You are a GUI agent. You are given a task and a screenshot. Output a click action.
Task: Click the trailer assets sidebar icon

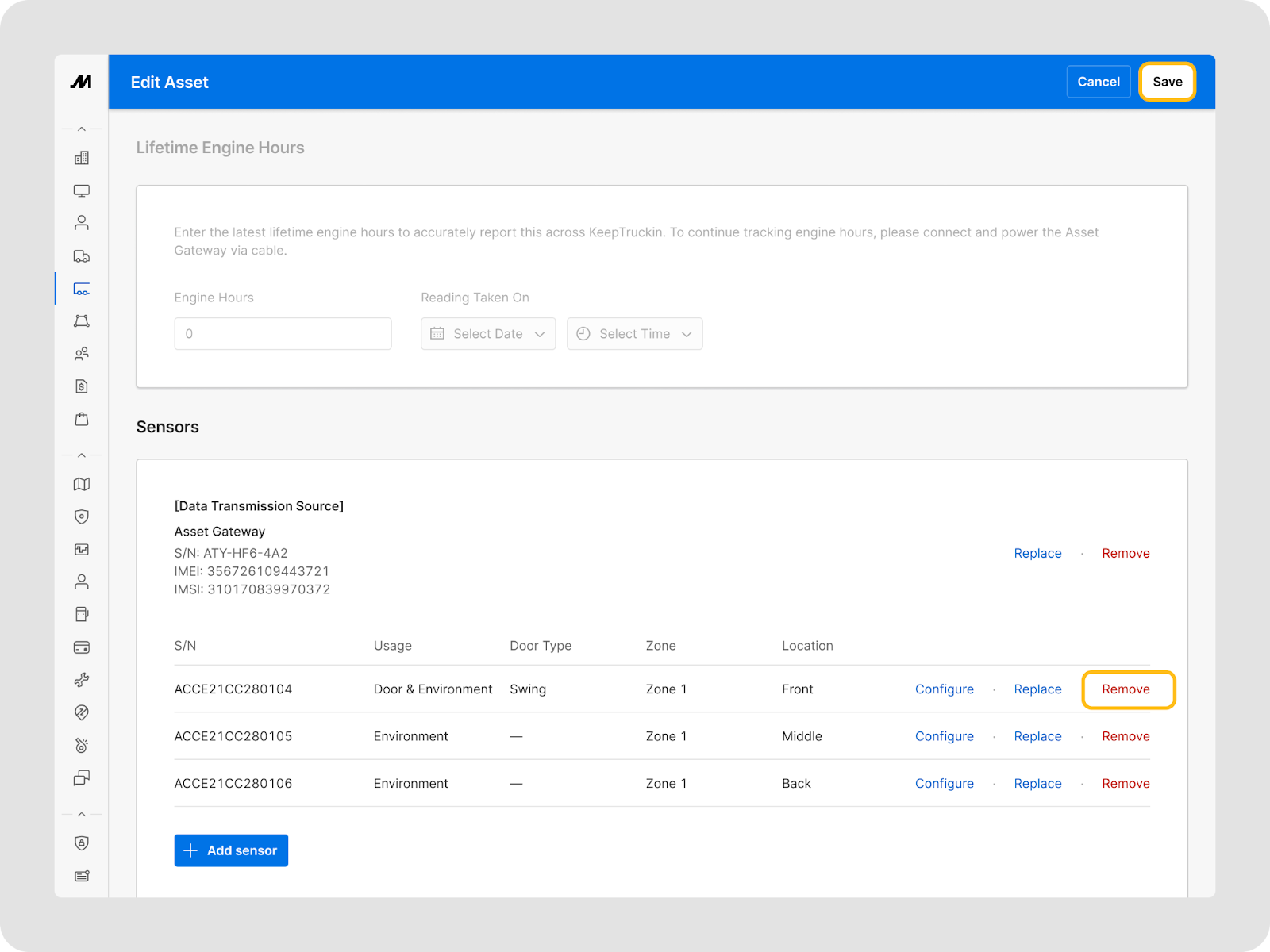click(81, 289)
